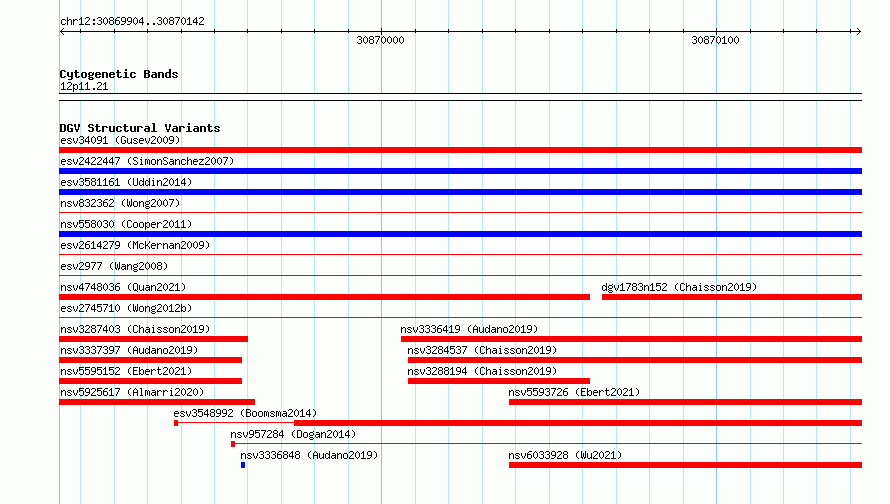Open variant esv3581161 (Uddin2014) label
The width and height of the screenshot is (890, 504).
coord(126,182)
